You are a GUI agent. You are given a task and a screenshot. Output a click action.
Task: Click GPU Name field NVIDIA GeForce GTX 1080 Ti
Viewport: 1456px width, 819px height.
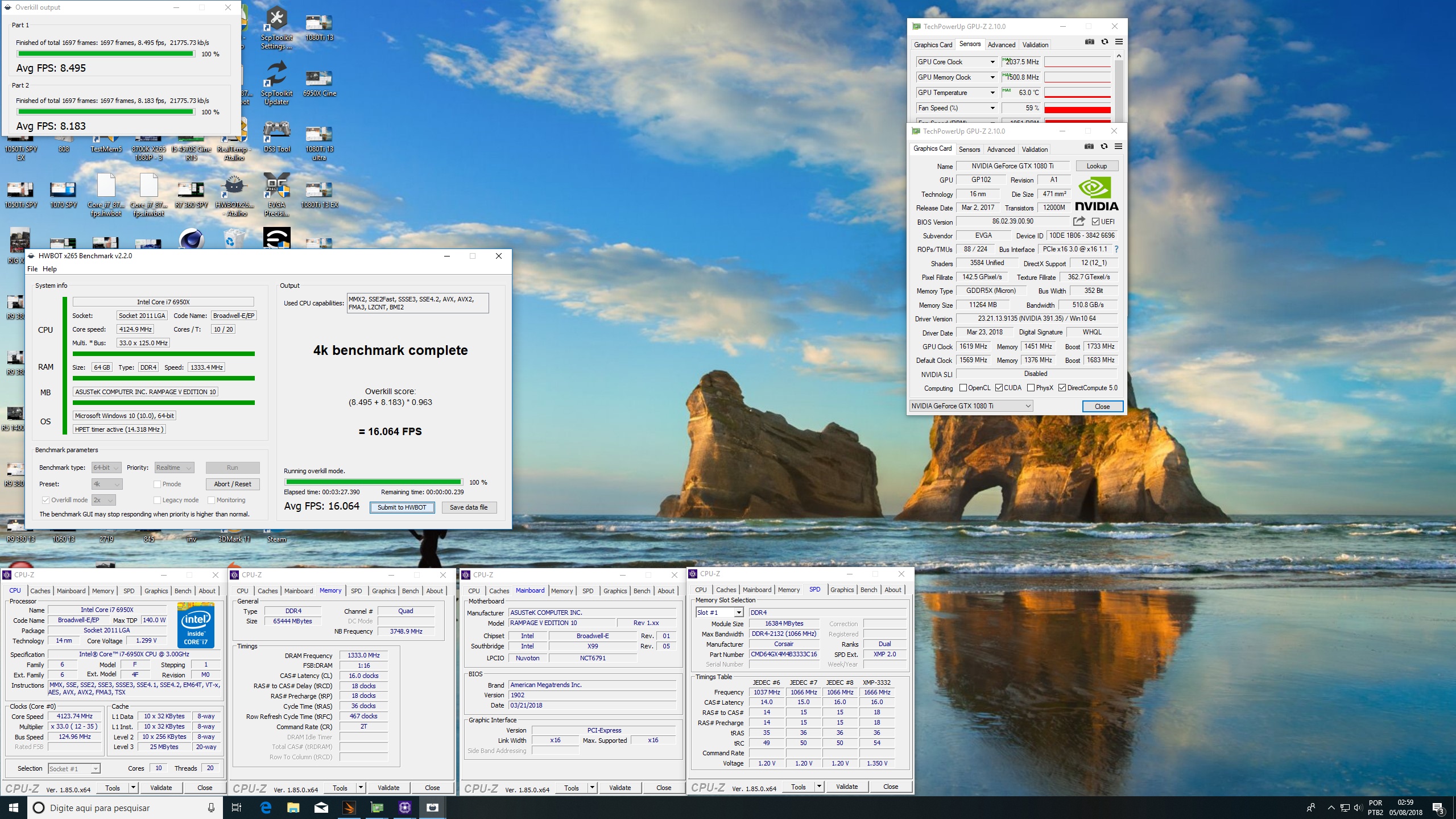click(1012, 166)
